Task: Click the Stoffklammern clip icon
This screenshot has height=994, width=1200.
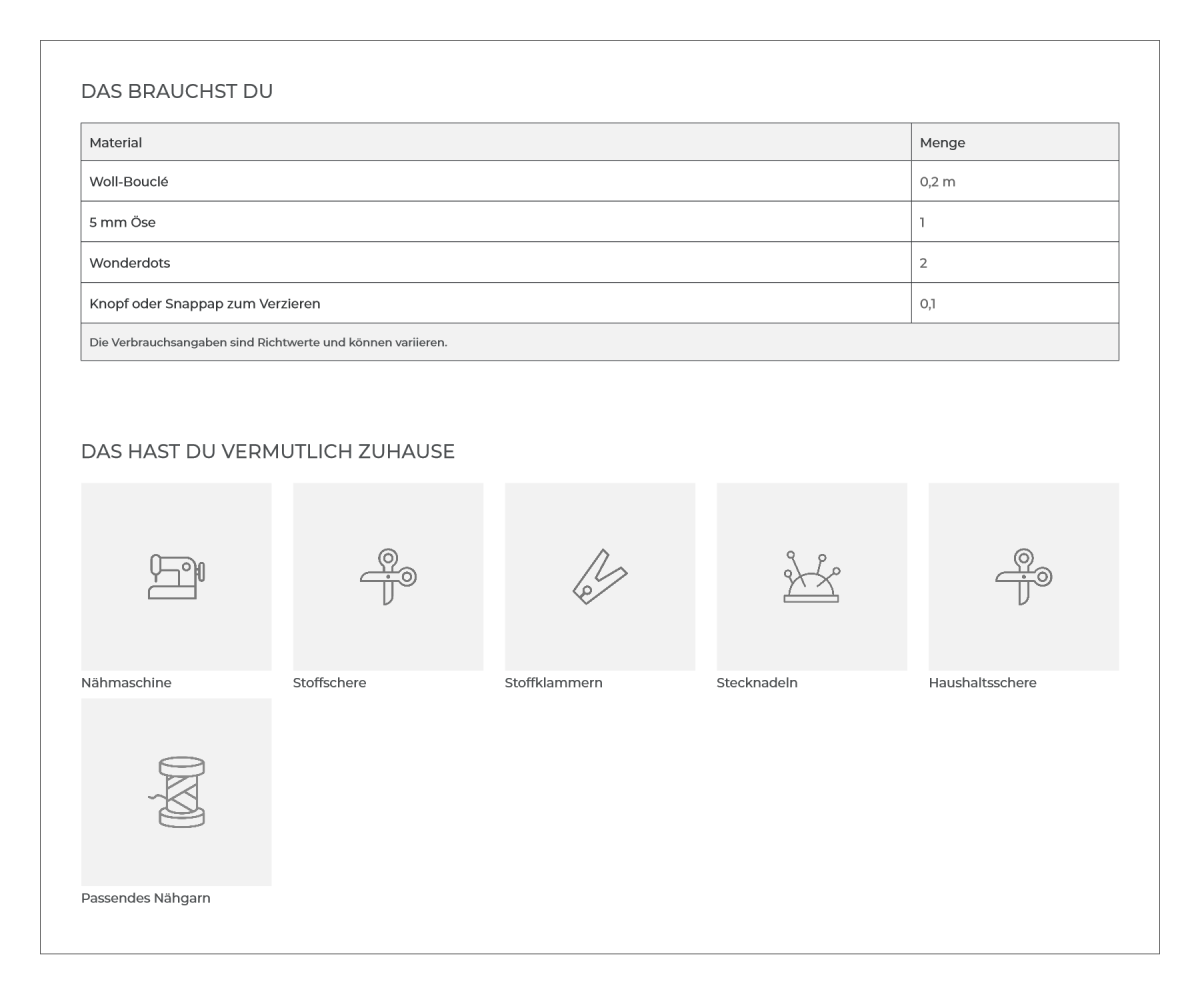Action: [600, 577]
